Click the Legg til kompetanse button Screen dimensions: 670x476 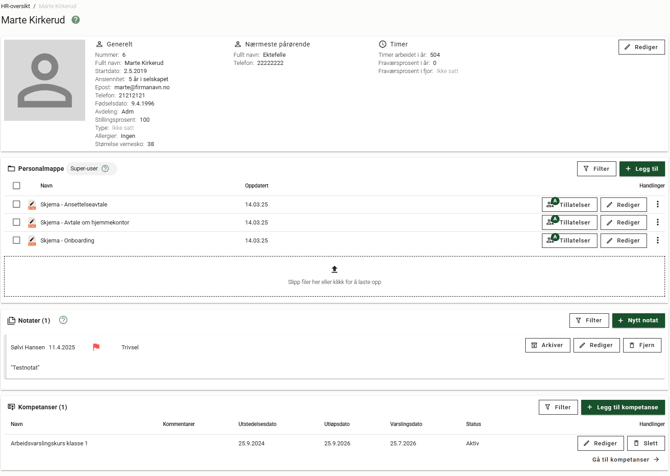pos(623,407)
